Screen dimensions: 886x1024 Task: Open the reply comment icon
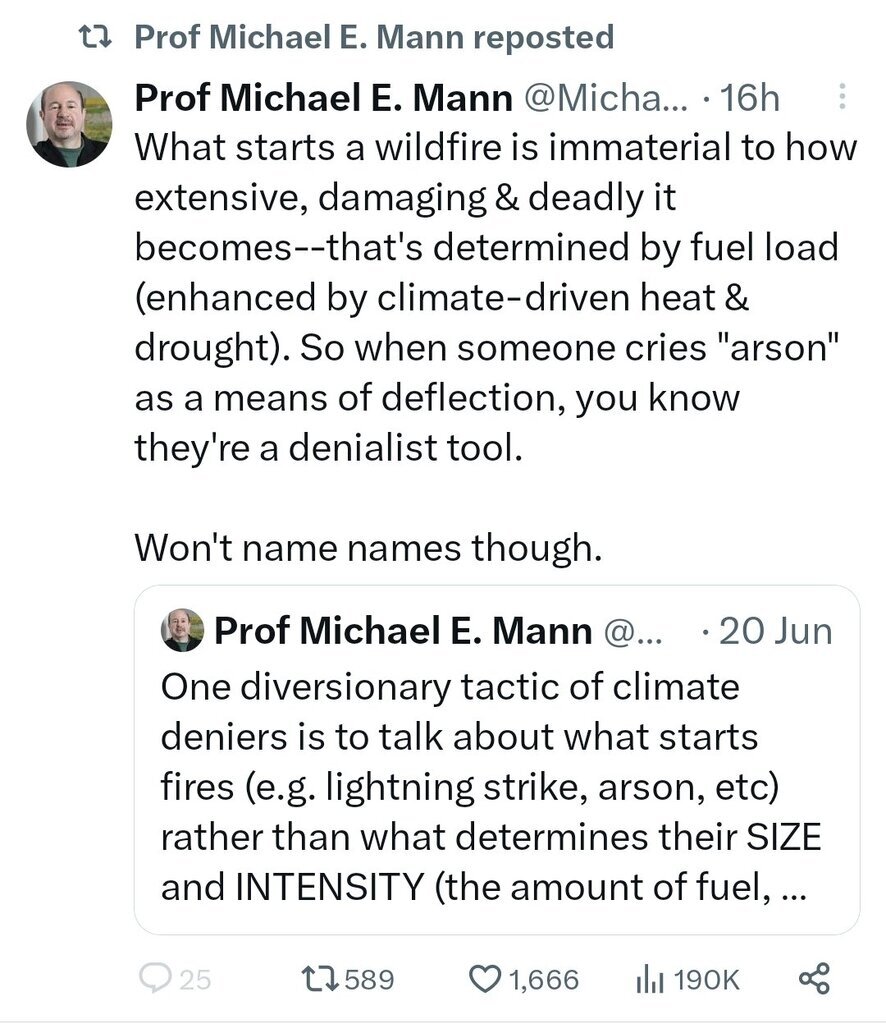click(x=155, y=978)
